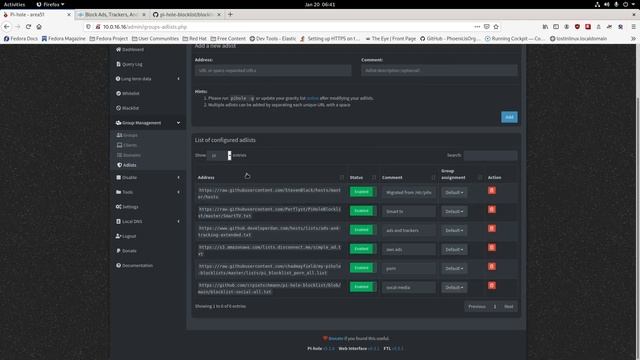Reload the page in Firefox
Image resolution: width=640 pixels, height=360 pixels.
tap(28, 27)
